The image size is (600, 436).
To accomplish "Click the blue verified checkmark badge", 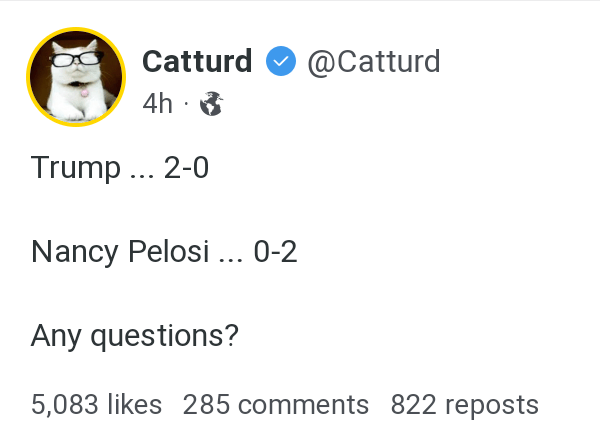I will 280,62.
